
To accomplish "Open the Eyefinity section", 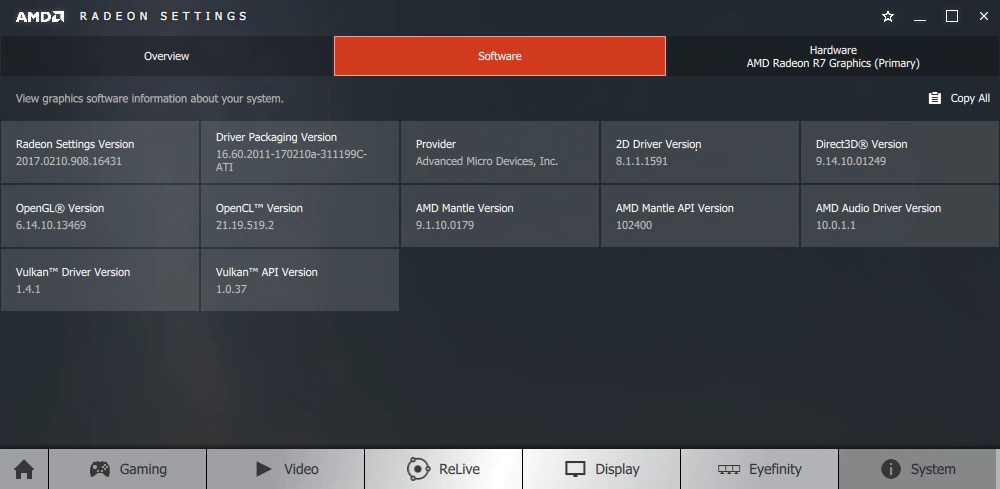I will [x=760, y=469].
